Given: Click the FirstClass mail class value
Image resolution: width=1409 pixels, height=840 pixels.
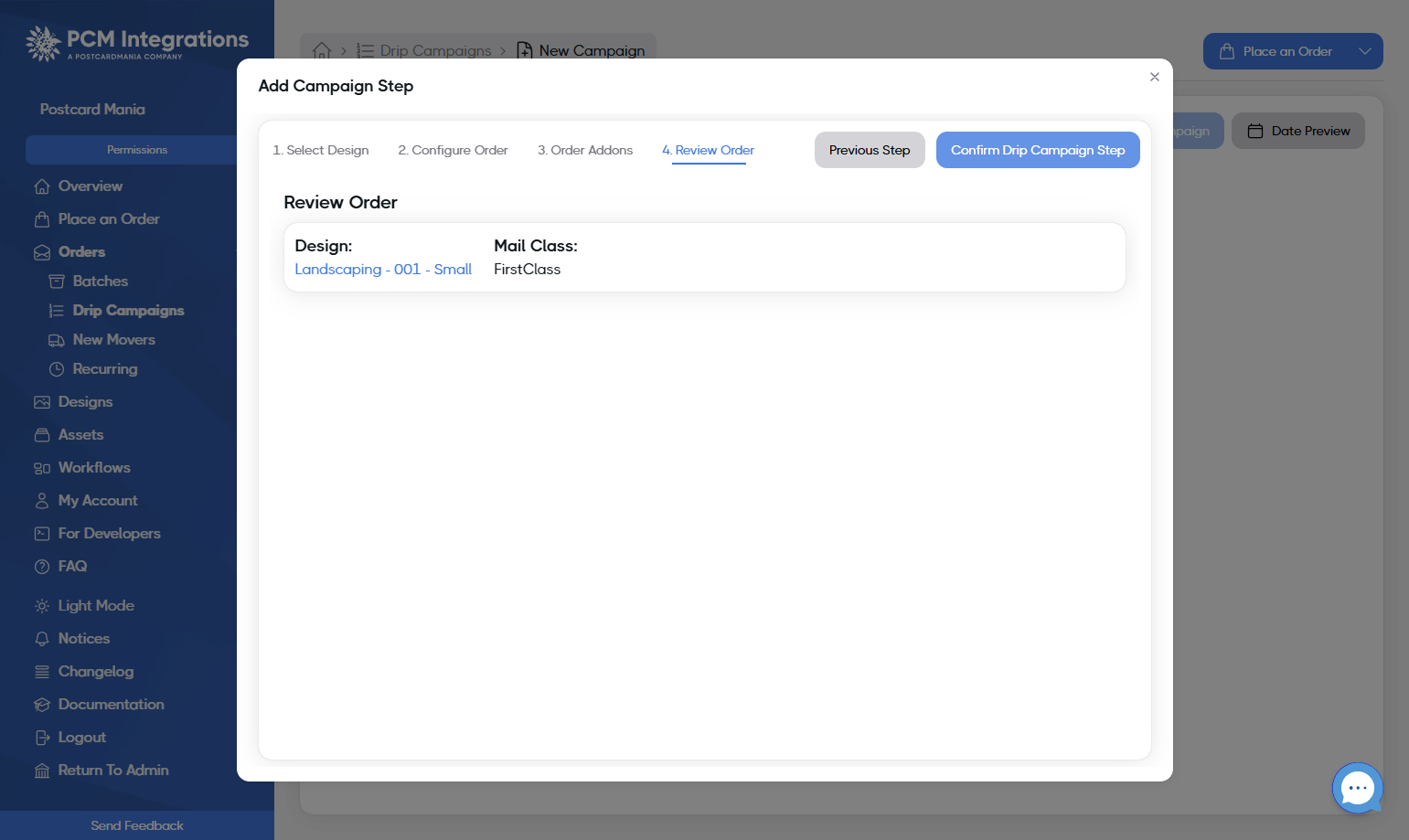Looking at the screenshot, I should click(528, 270).
